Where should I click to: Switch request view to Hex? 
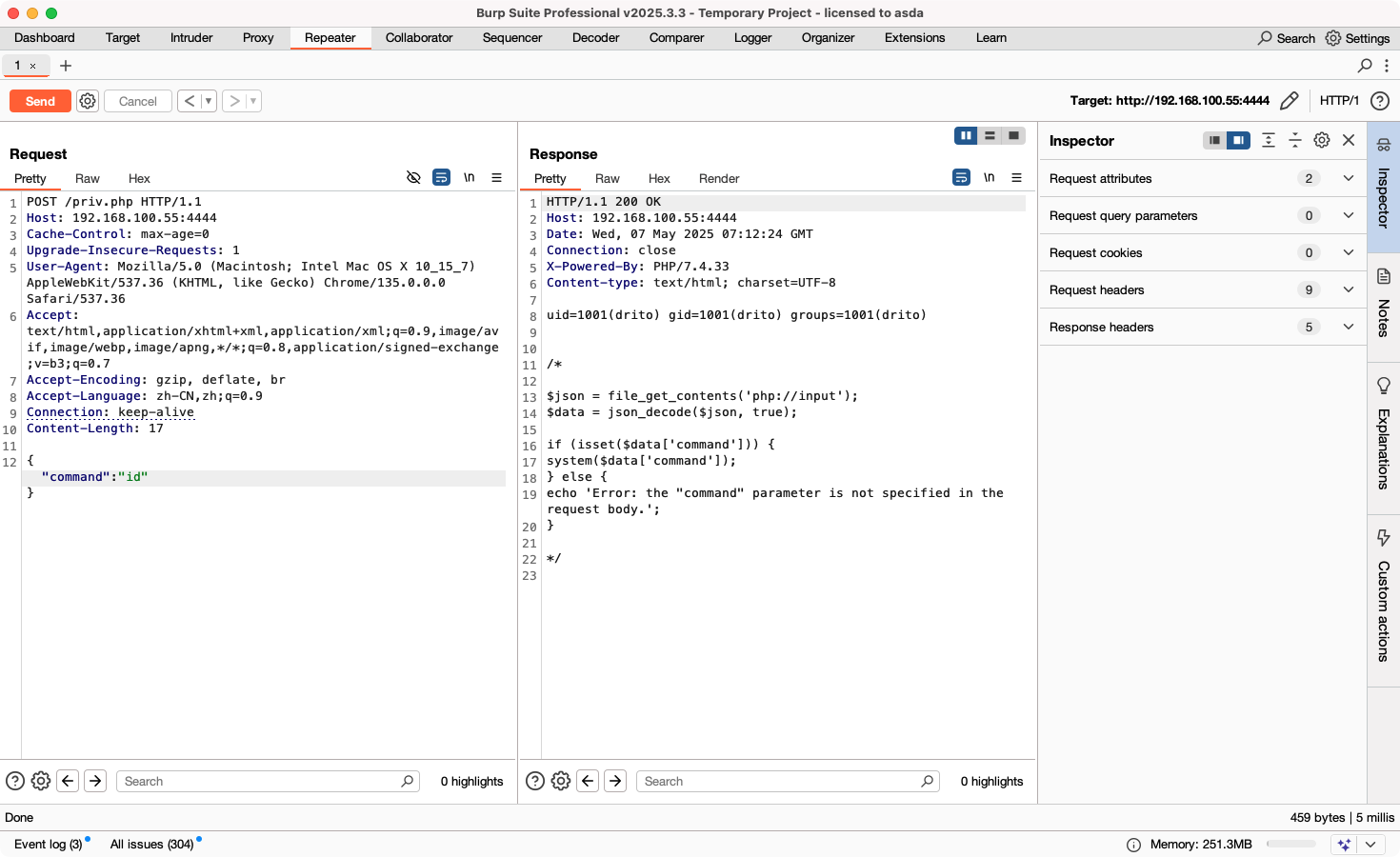pos(139,178)
